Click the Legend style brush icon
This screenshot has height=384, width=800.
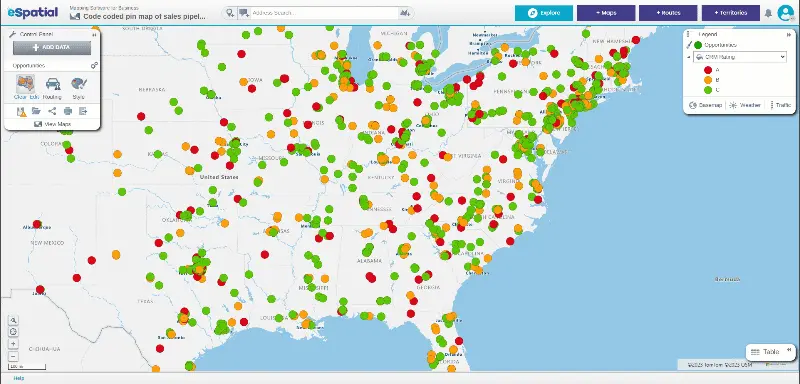pyautogui.click(x=689, y=45)
